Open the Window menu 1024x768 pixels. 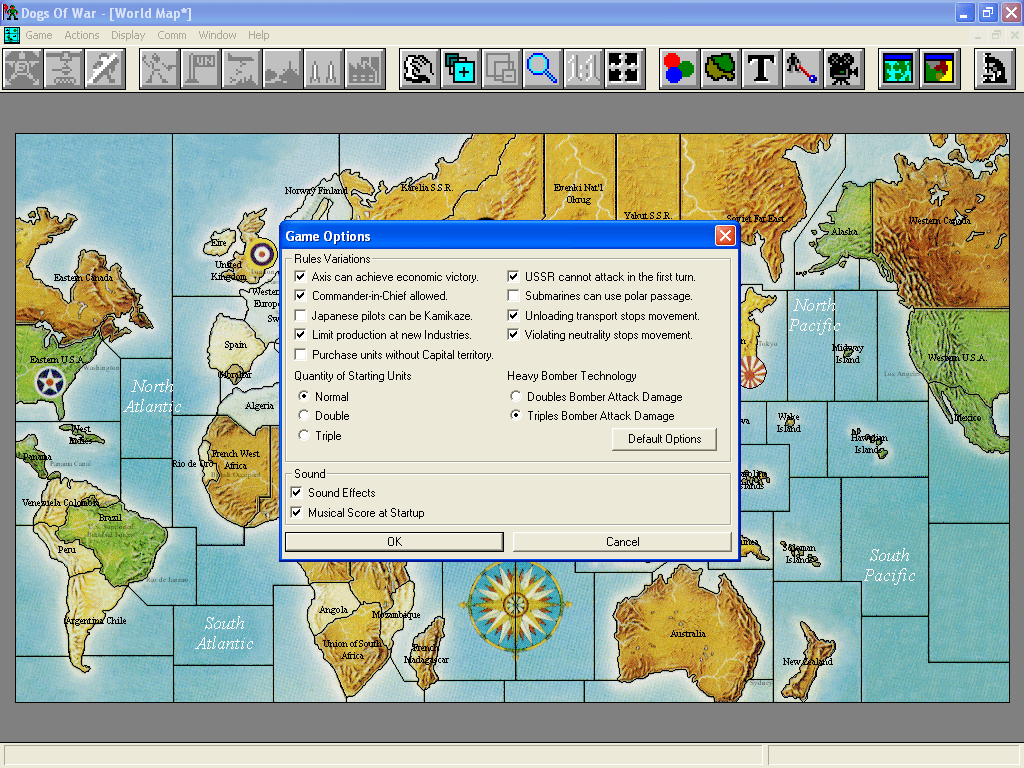217,35
